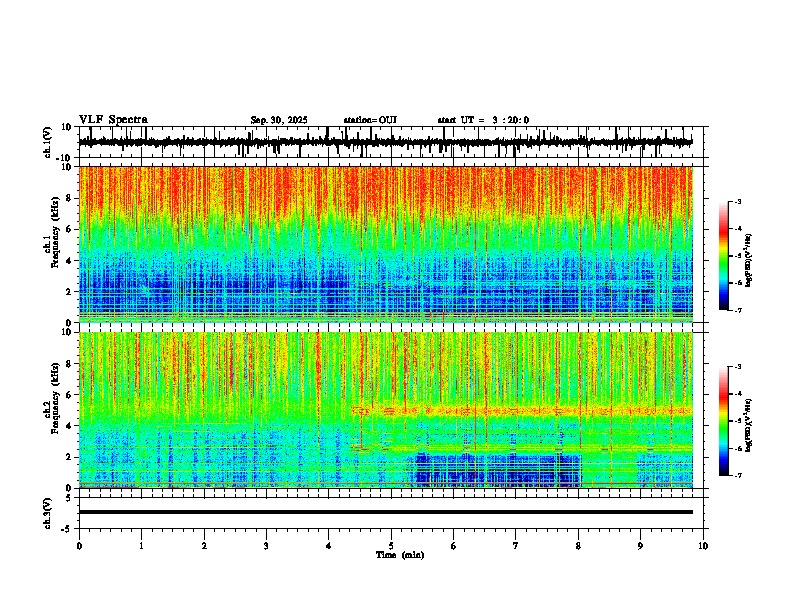Click the ch.2 spectrogram color scale bar
This screenshot has width=792, height=612.
[724, 421]
